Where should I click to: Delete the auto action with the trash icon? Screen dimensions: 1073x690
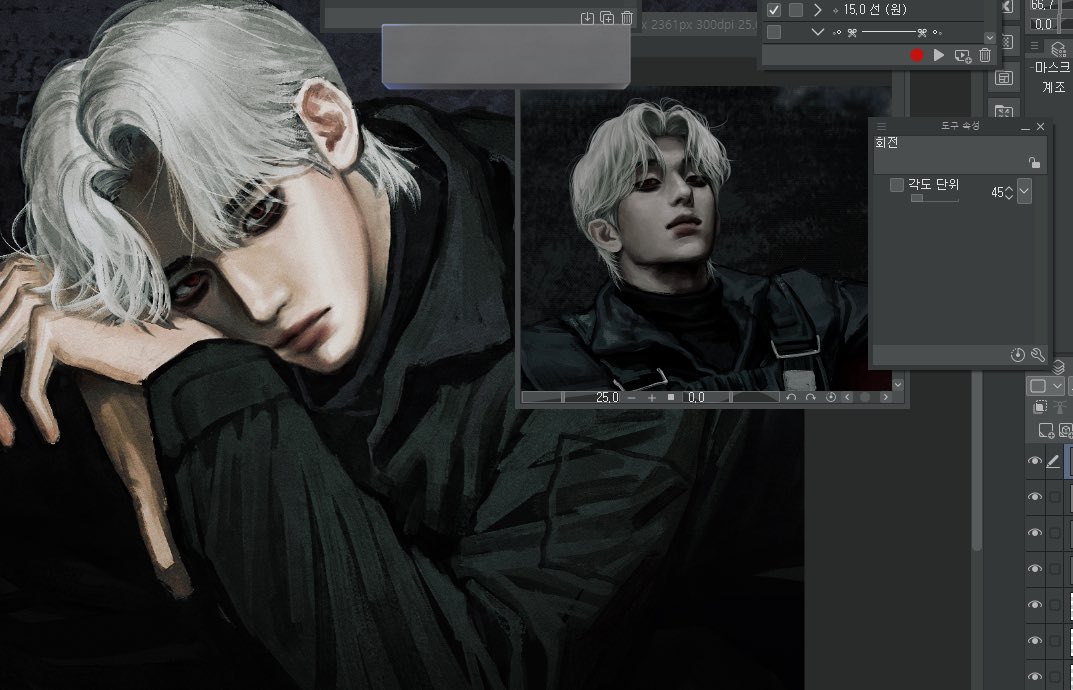[x=985, y=55]
